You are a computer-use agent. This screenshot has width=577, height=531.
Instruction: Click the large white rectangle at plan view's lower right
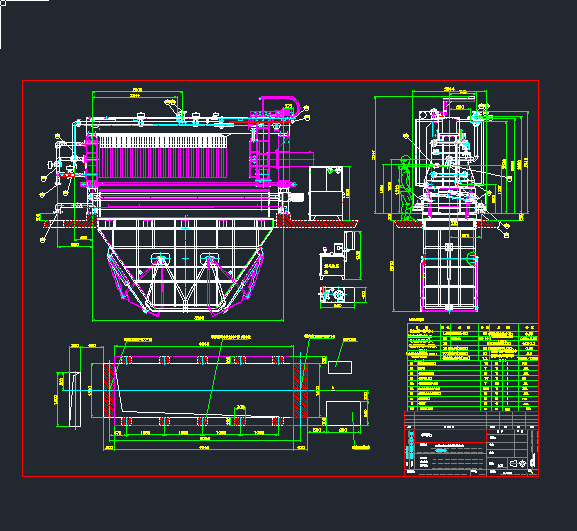tap(343, 413)
